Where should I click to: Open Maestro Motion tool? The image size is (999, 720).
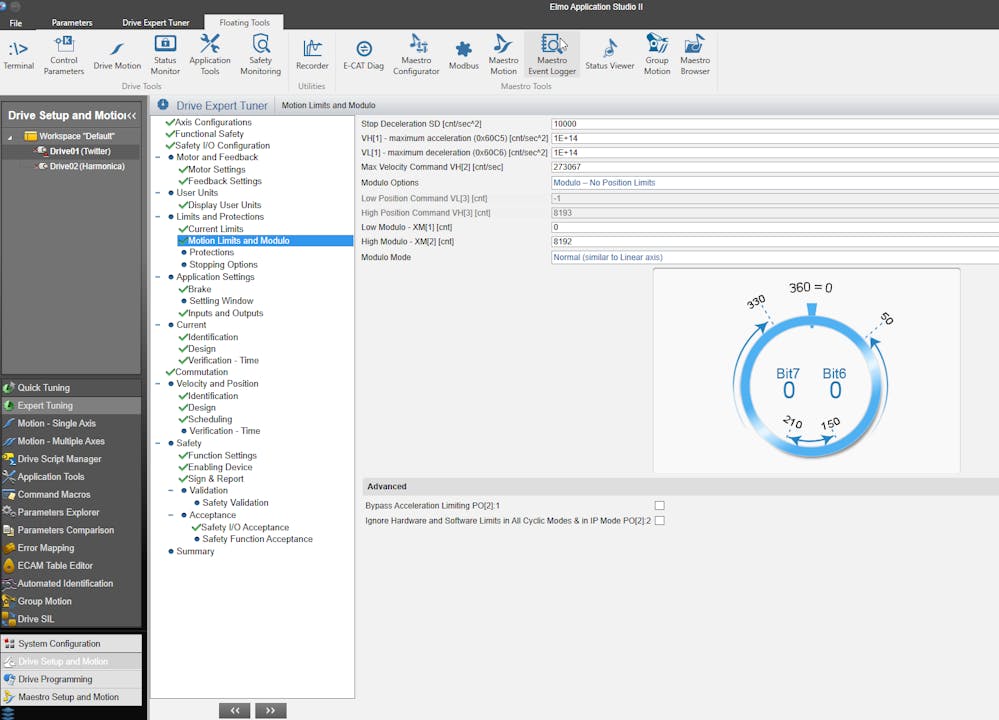[x=503, y=55]
